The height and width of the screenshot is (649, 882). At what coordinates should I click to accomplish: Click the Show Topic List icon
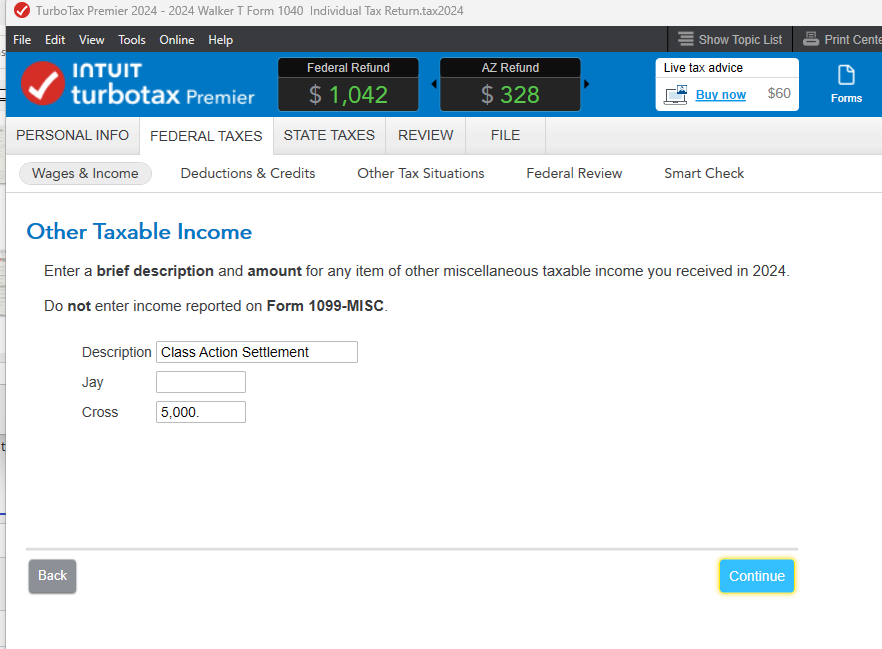click(x=685, y=39)
